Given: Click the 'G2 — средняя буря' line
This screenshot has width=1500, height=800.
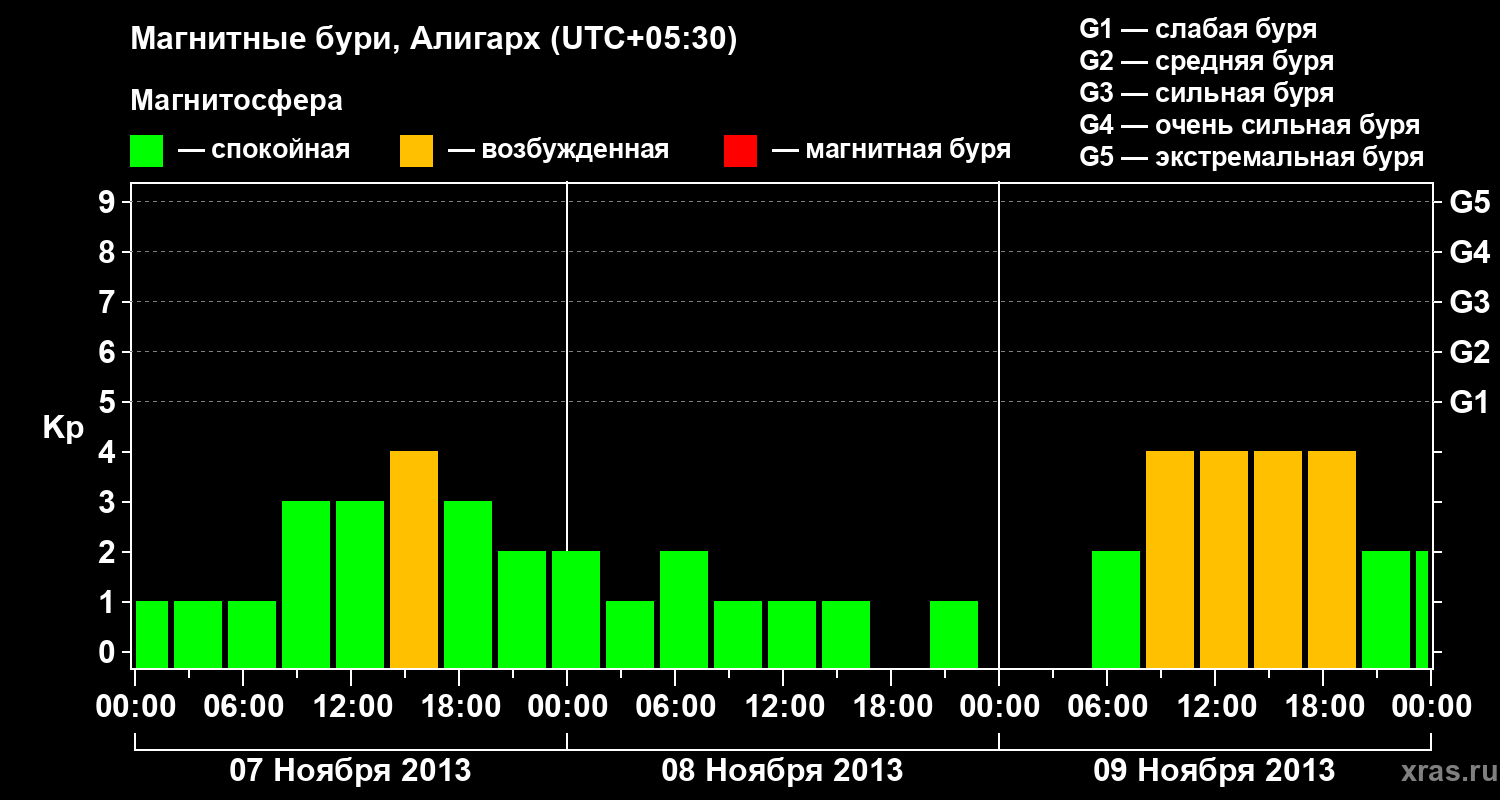Looking at the screenshot, I should 1207,61.
